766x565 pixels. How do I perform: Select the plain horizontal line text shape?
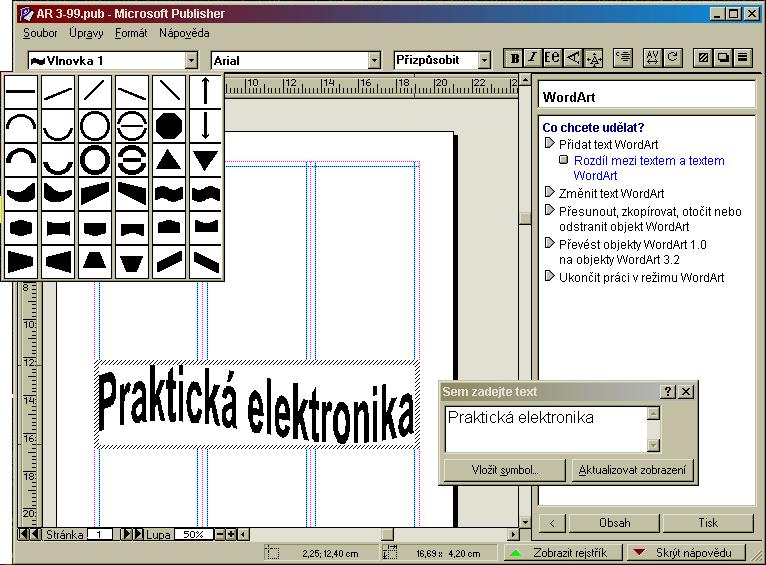click(x=21, y=91)
